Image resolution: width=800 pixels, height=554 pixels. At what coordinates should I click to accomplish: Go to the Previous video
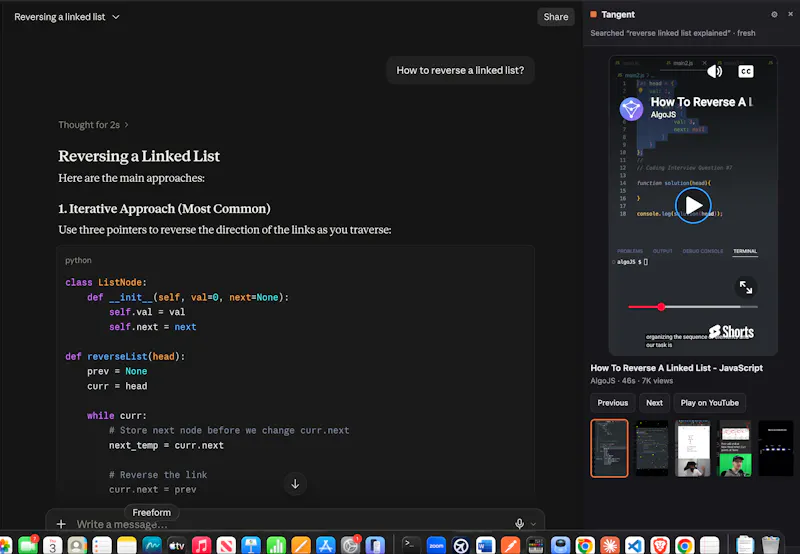[x=613, y=403]
